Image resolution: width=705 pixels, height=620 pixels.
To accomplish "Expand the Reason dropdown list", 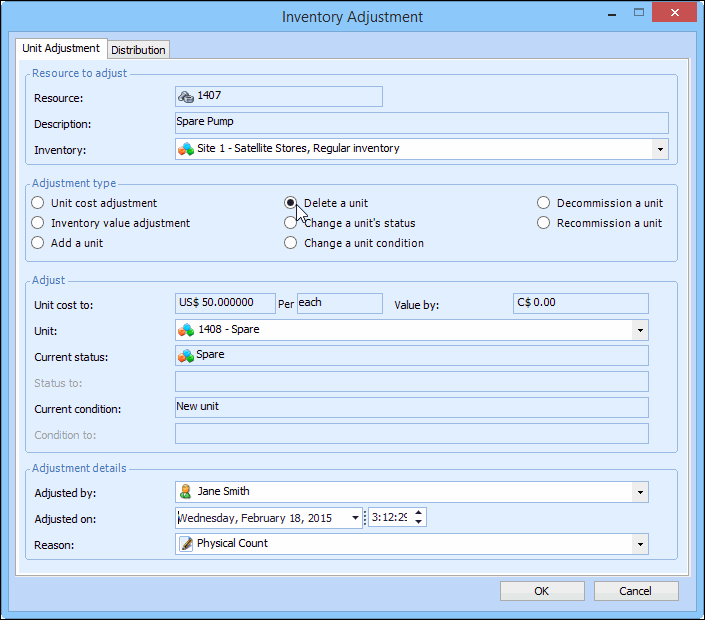I will tap(639, 544).
